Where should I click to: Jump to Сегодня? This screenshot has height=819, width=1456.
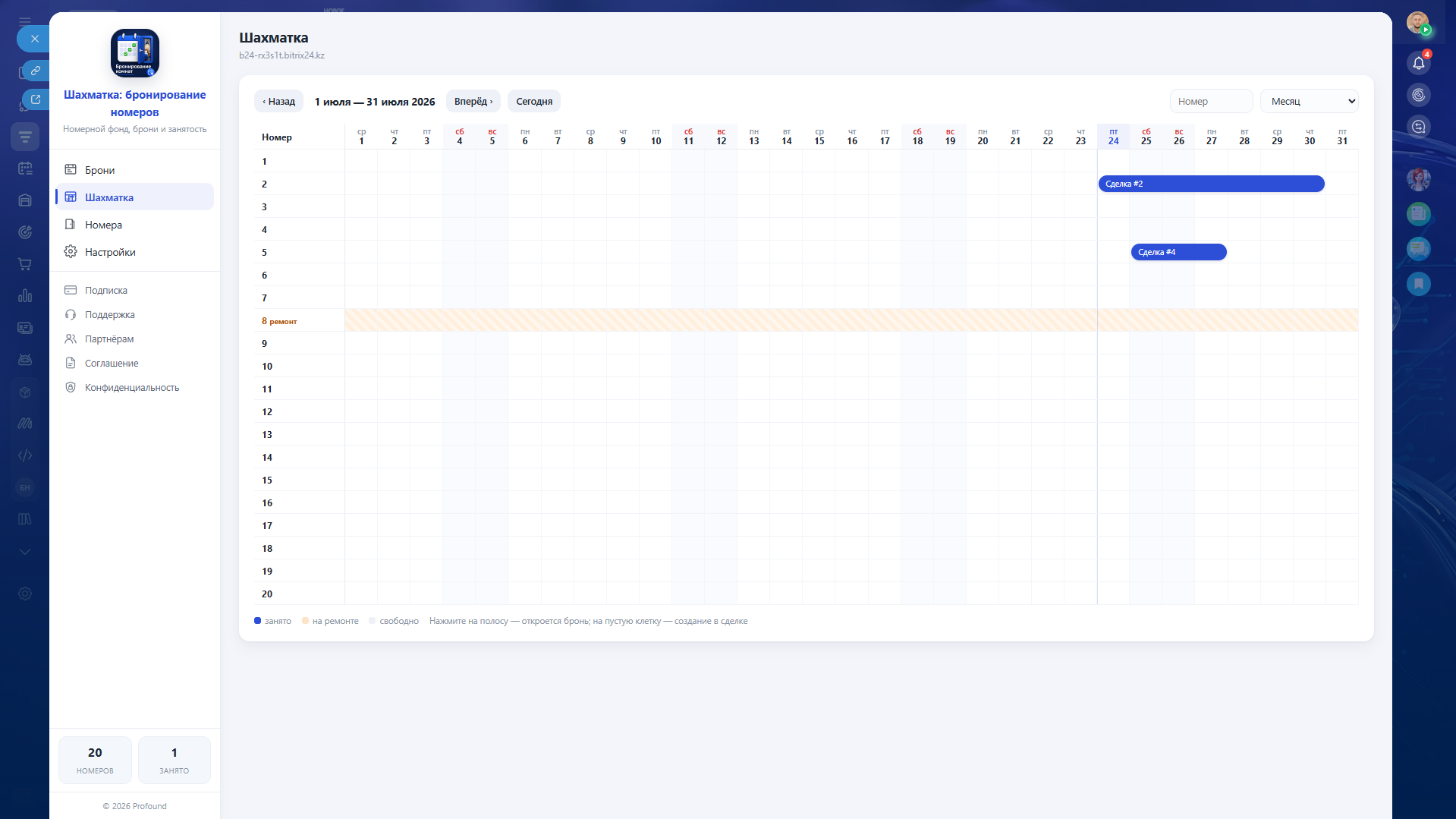click(534, 102)
